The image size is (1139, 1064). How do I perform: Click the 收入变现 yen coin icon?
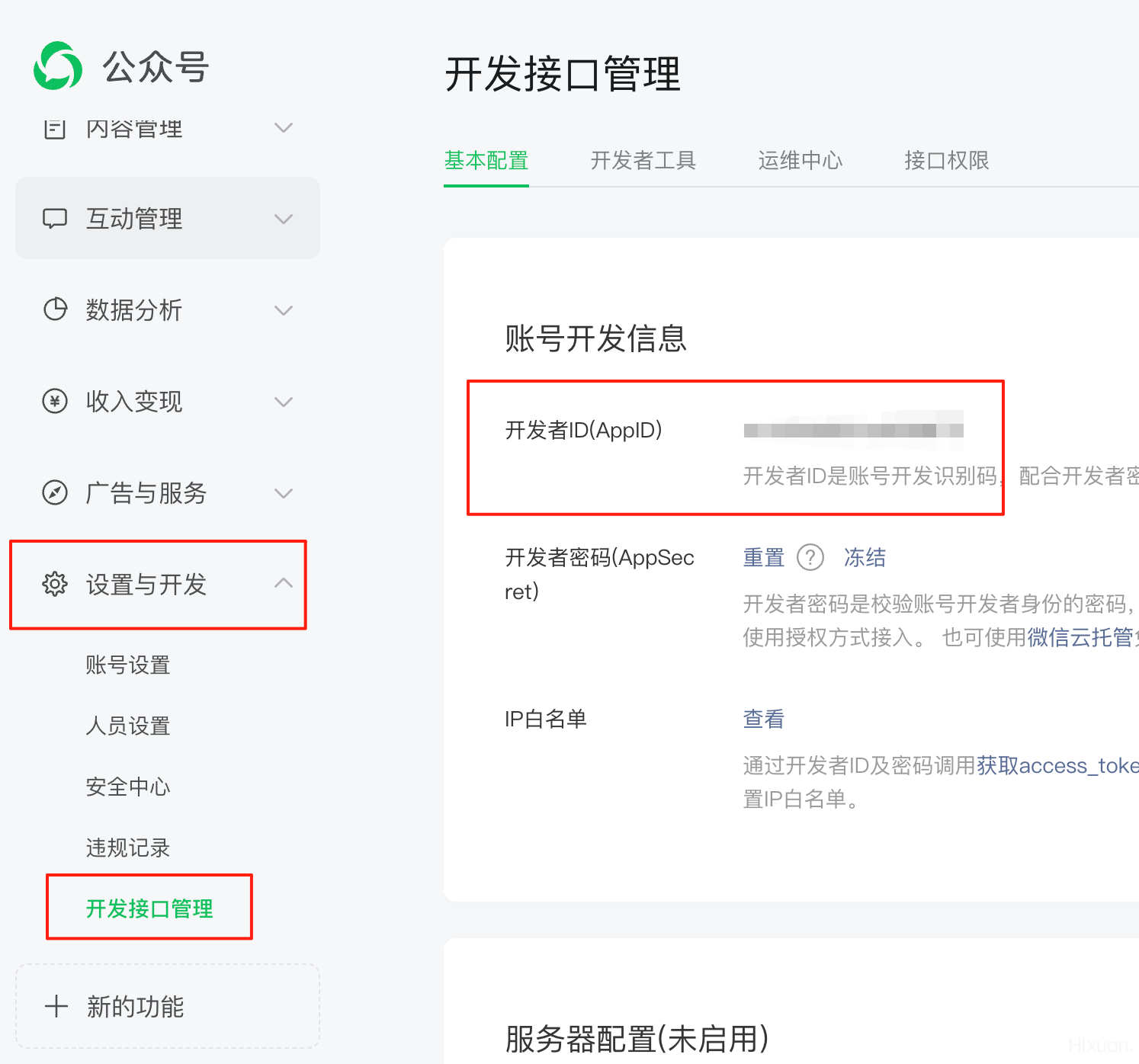click(55, 401)
